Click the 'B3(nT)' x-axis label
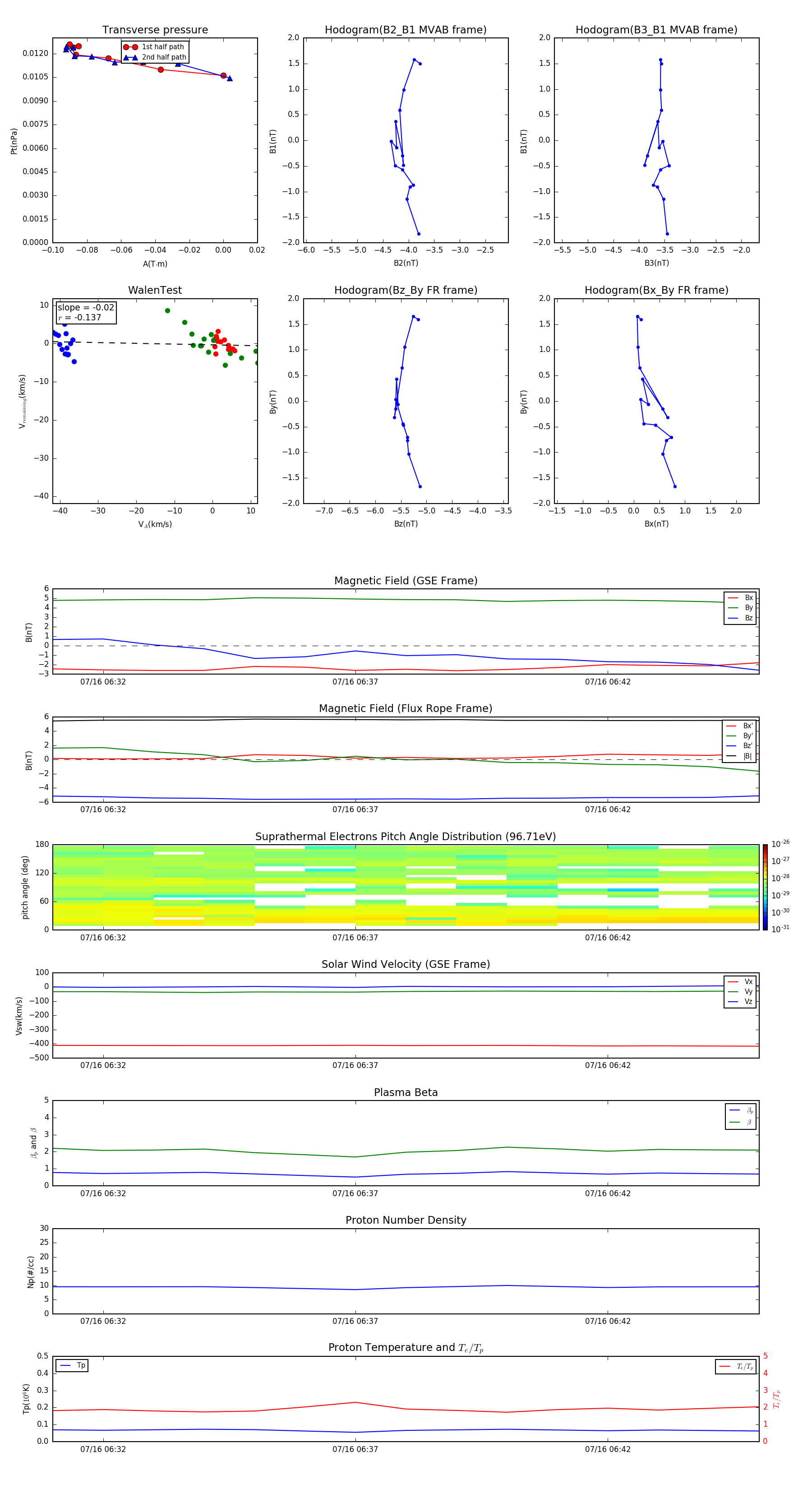The image size is (812, 1489). (x=656, y=263)
